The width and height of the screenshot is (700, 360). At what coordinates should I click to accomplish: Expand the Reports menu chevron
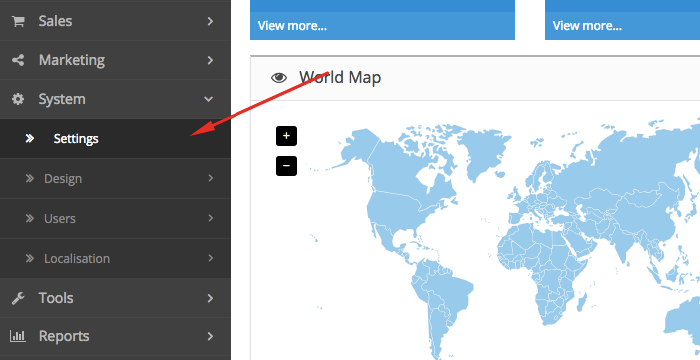[210, 336]
